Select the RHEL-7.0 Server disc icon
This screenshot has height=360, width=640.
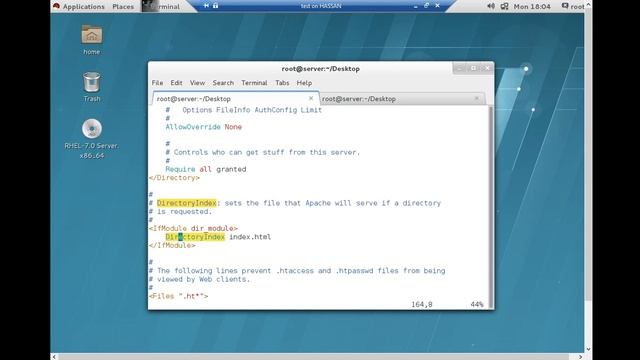click(x=91, y=139)
